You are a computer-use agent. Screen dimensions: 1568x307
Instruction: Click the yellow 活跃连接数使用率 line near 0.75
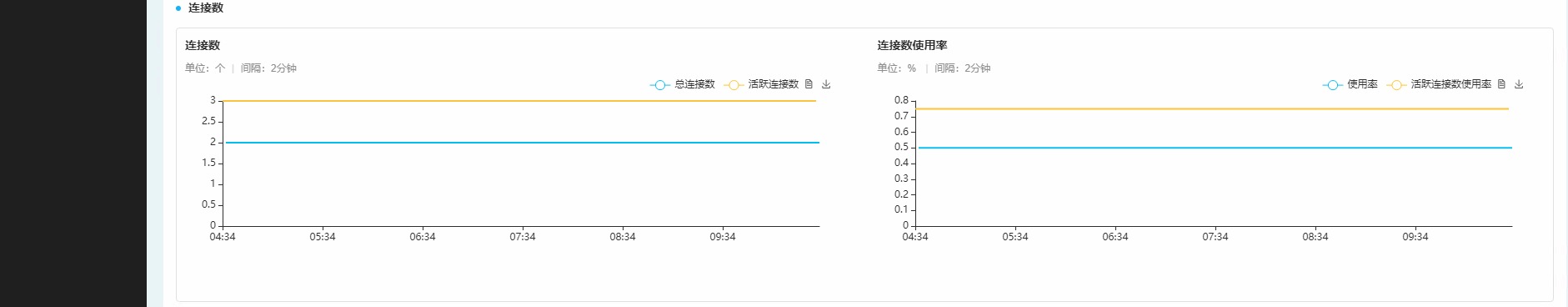point(1212,108)
